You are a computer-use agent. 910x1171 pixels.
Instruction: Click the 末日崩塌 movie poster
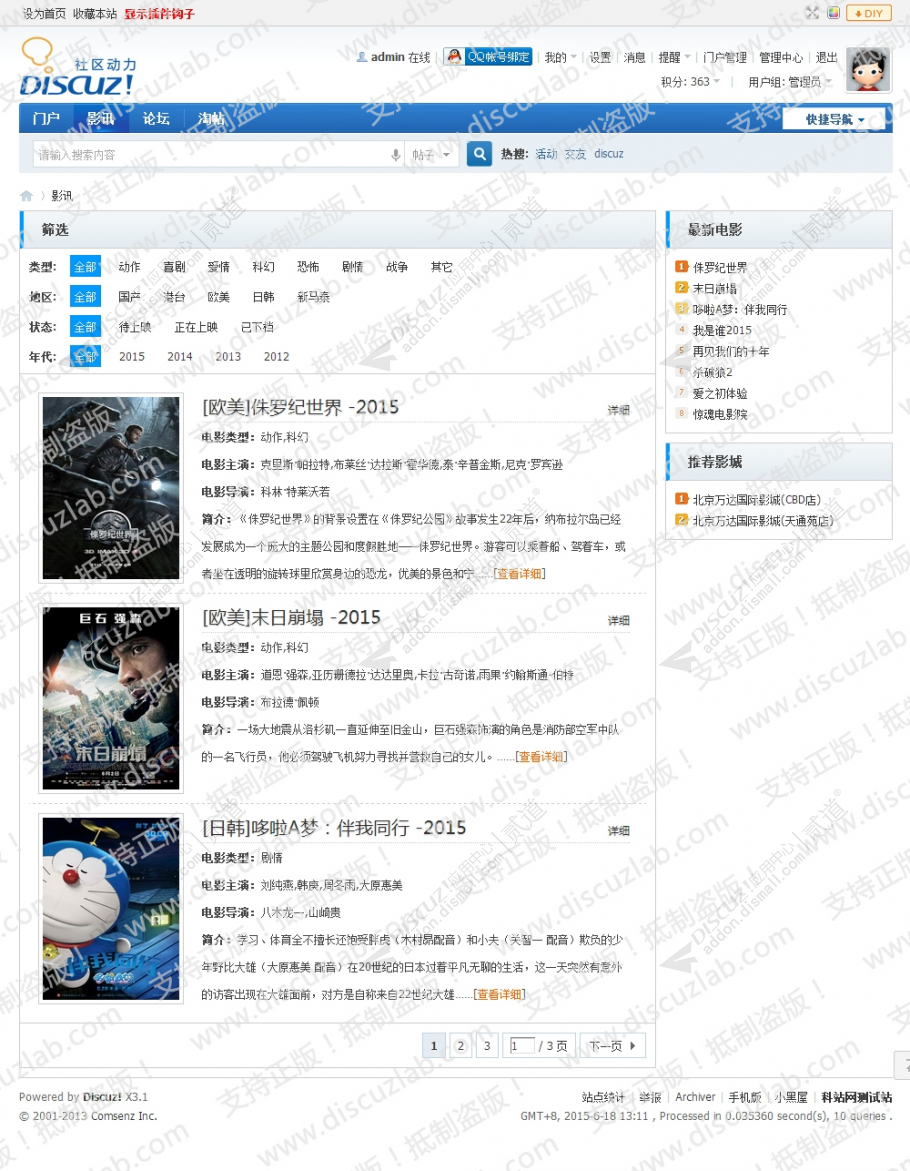110,698
